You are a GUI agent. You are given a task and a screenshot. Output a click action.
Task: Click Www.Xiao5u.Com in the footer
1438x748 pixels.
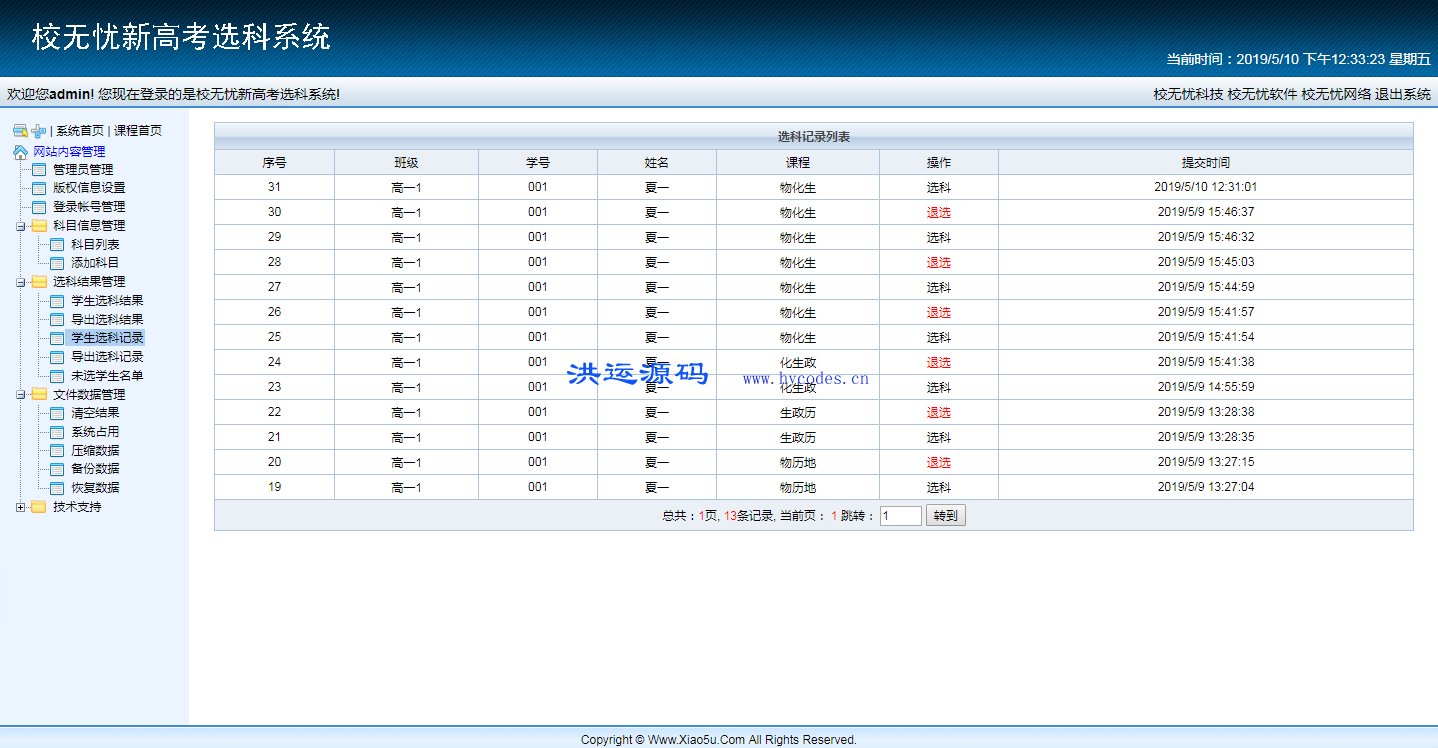pos(697,740)
